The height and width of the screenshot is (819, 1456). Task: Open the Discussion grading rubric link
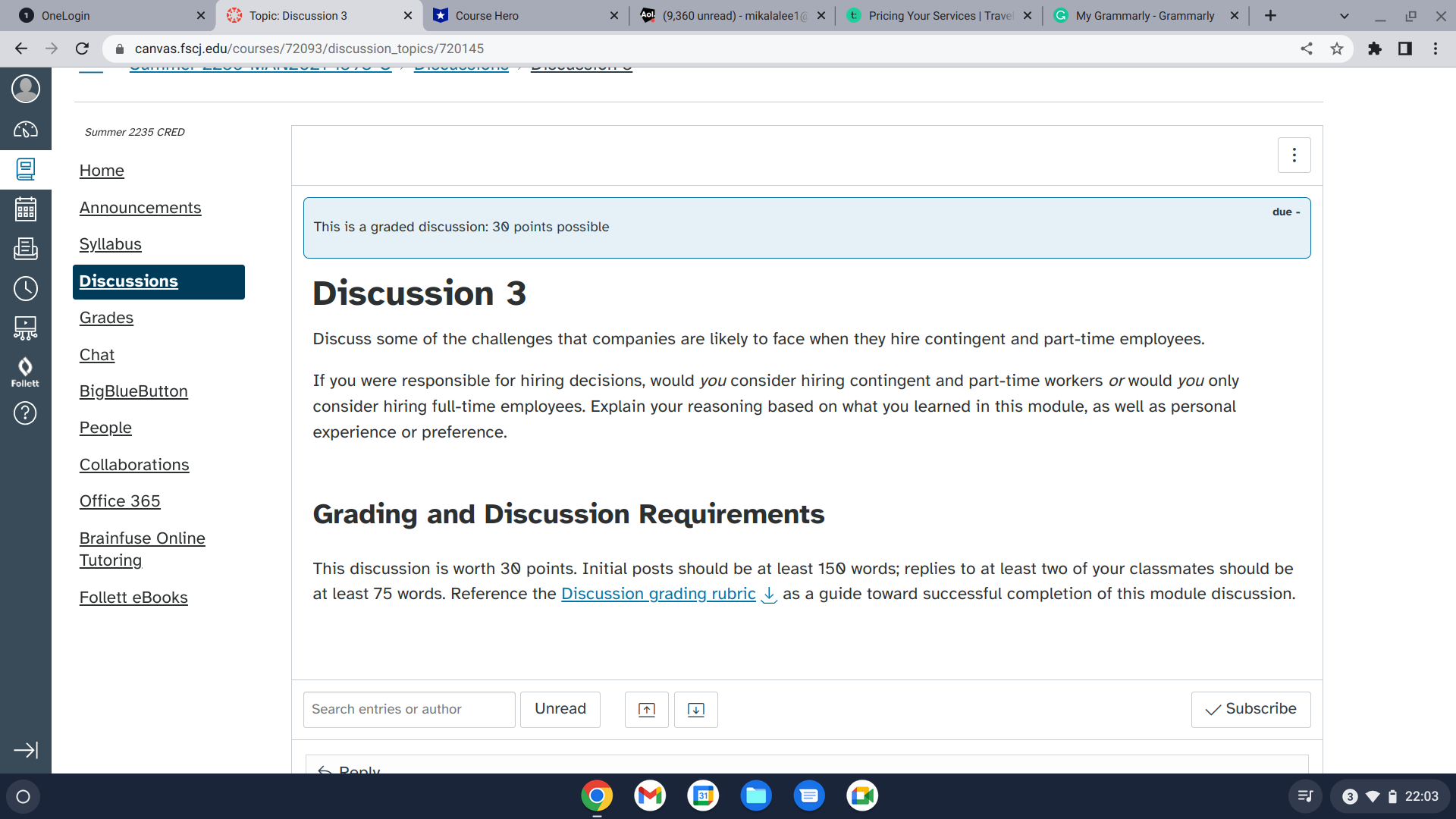[x=657, y=594]
